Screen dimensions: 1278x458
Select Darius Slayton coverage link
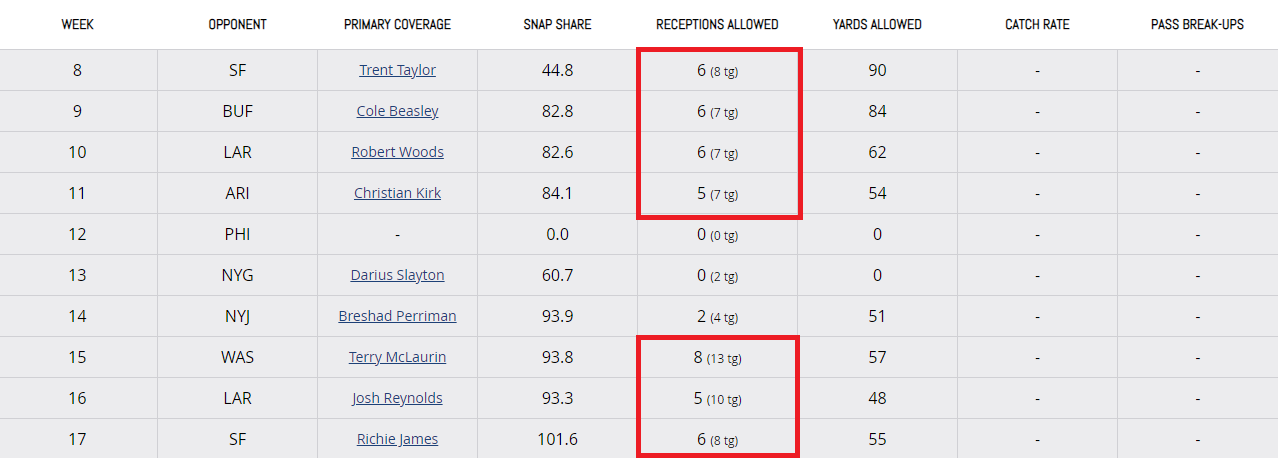(x=397, y=275)
